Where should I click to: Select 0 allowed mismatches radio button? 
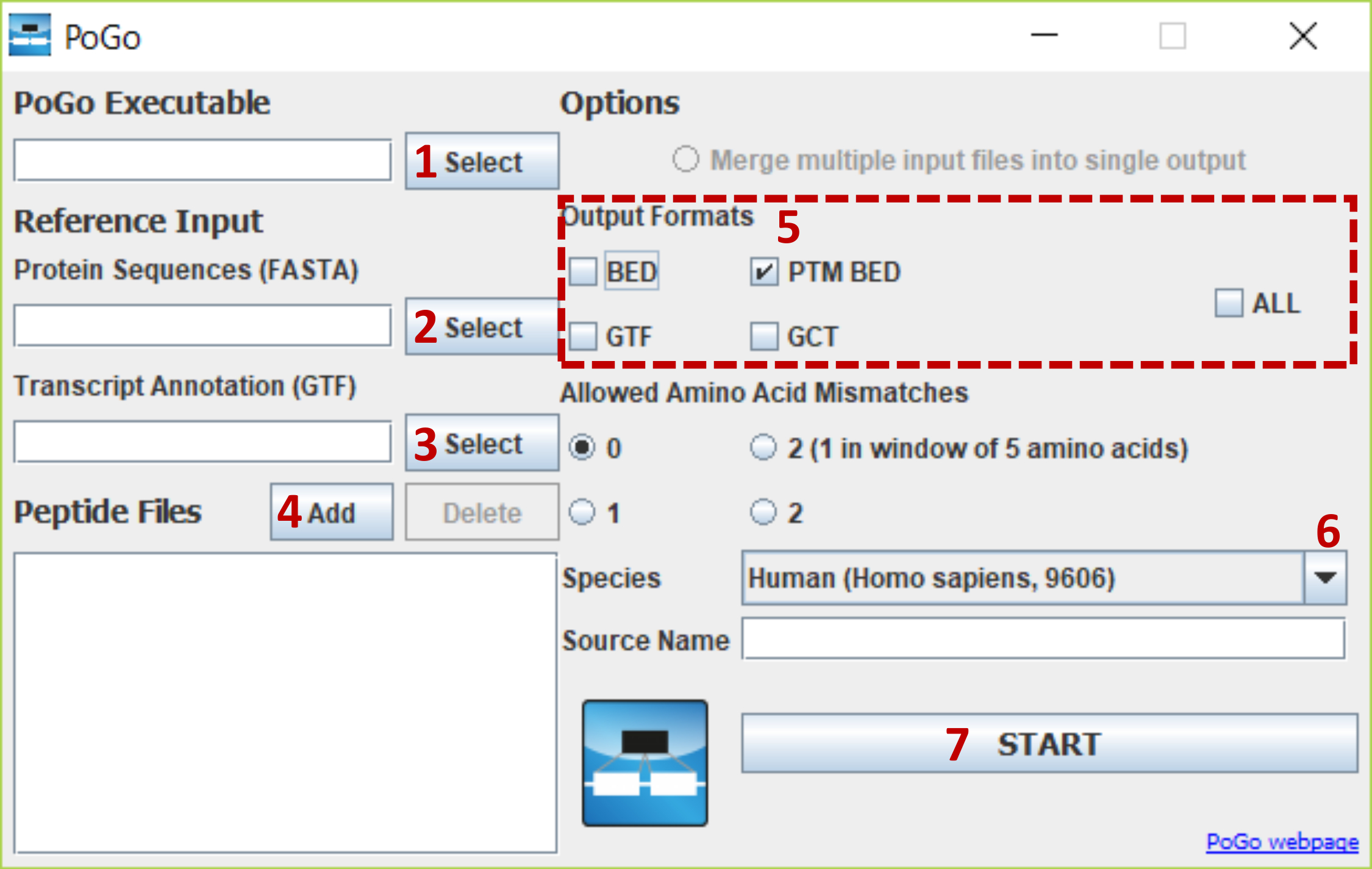point(582,448)
